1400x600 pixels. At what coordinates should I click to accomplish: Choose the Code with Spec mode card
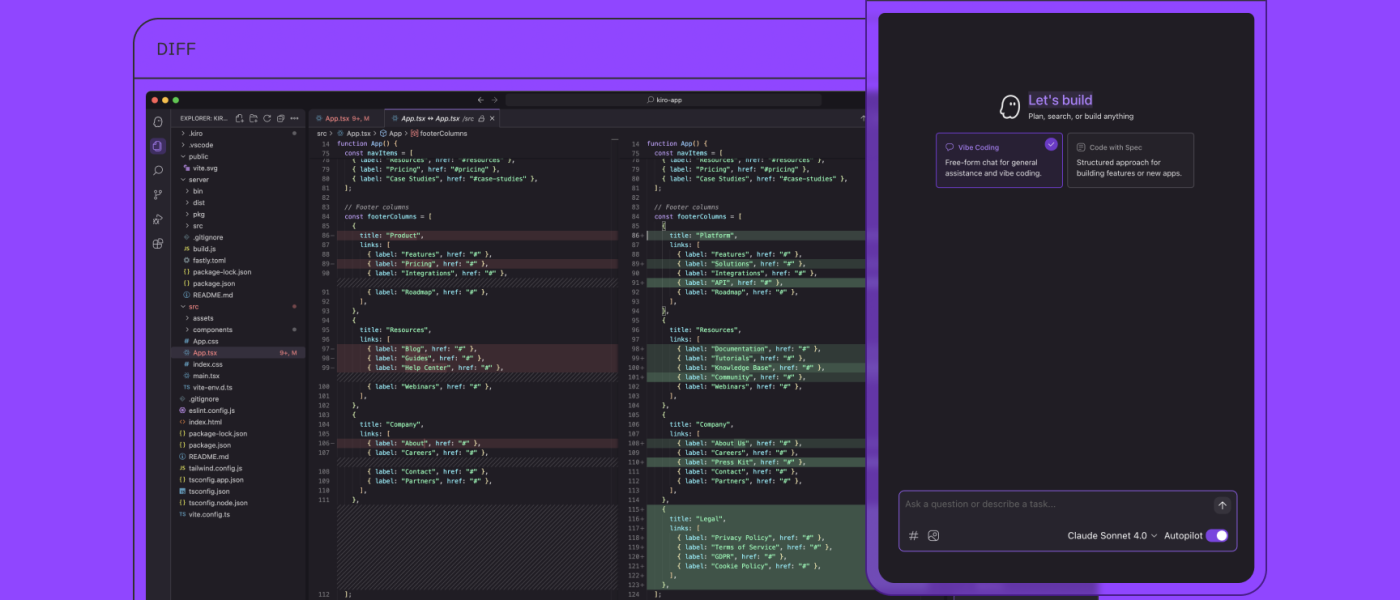click(x=1130, y=160)
